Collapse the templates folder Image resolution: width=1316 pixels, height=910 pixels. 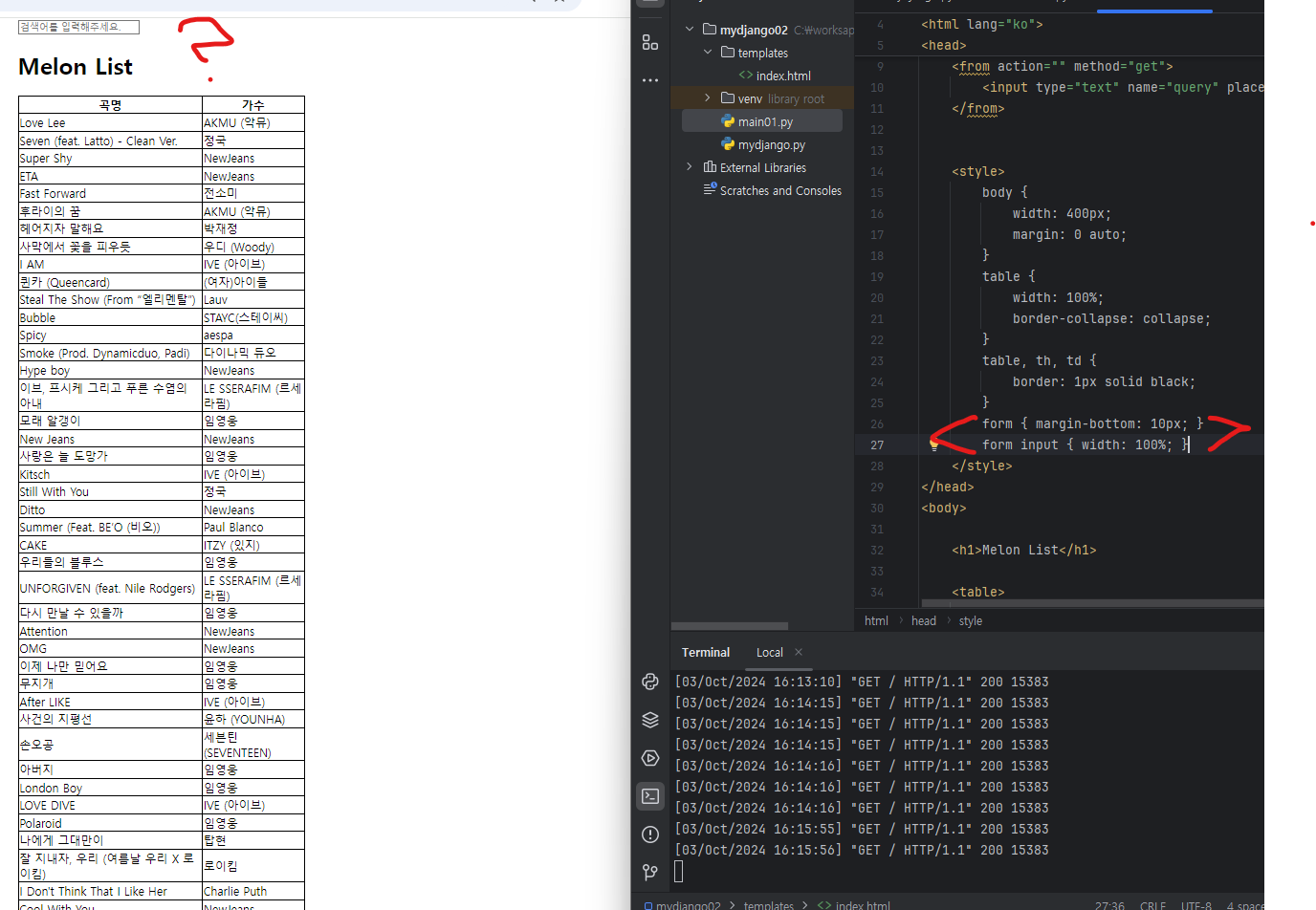coord(708,53)
